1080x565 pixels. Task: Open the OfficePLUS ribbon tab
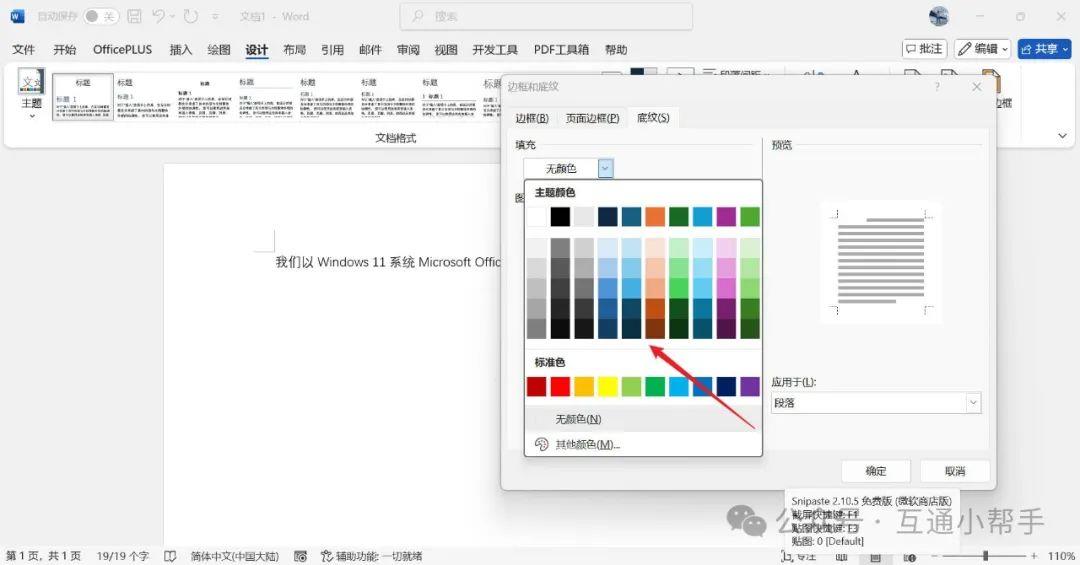[123, 50]
